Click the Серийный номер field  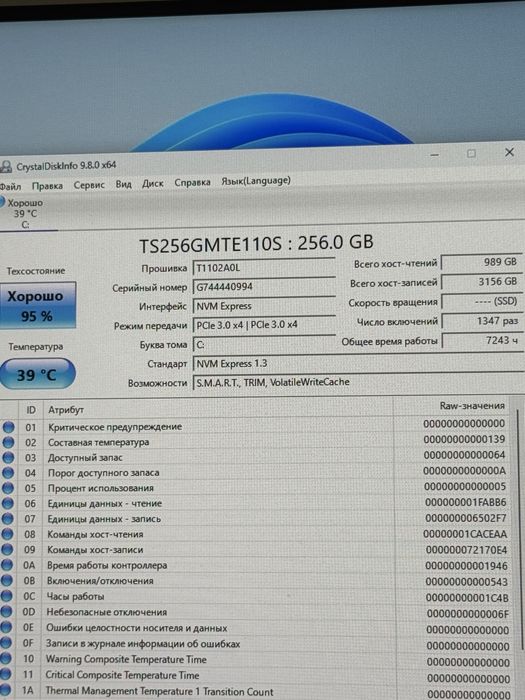pos(264,287)
